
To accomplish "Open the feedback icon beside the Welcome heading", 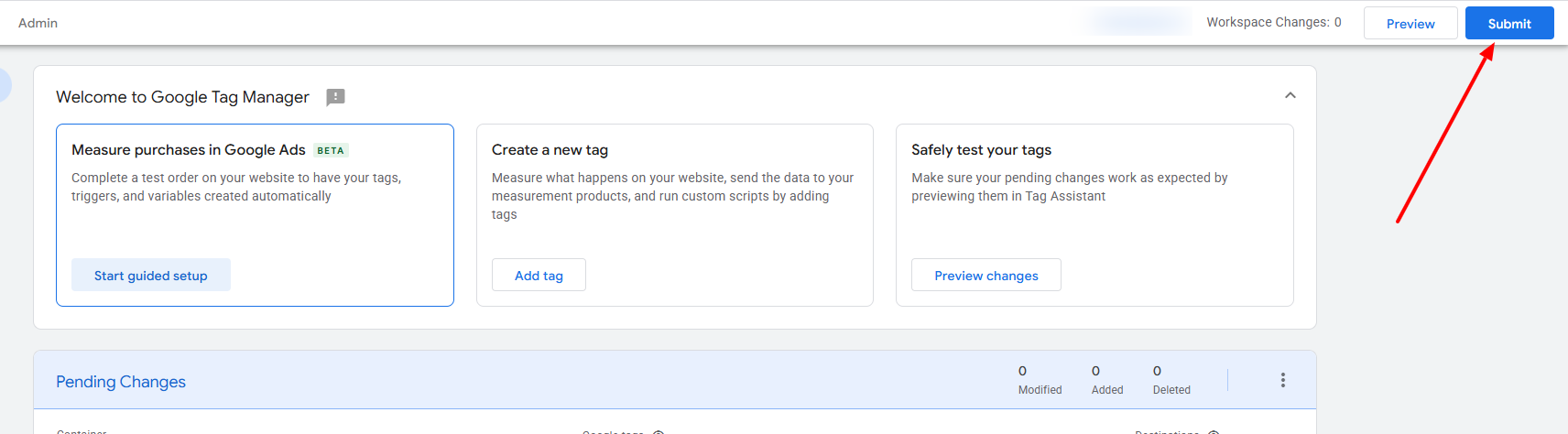I will tap(335, 97).
